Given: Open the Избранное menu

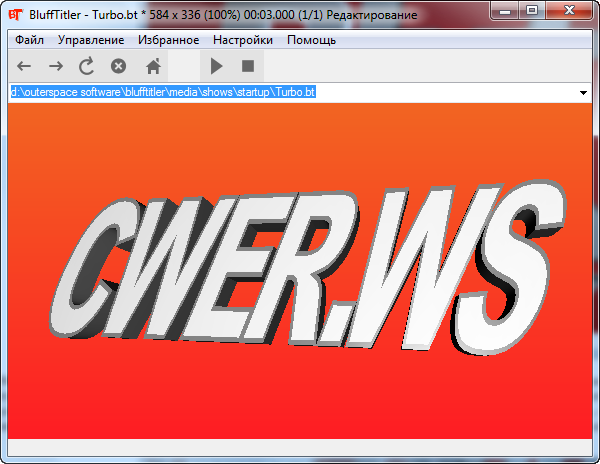Looking at the screenshot, I should point(169,40).
